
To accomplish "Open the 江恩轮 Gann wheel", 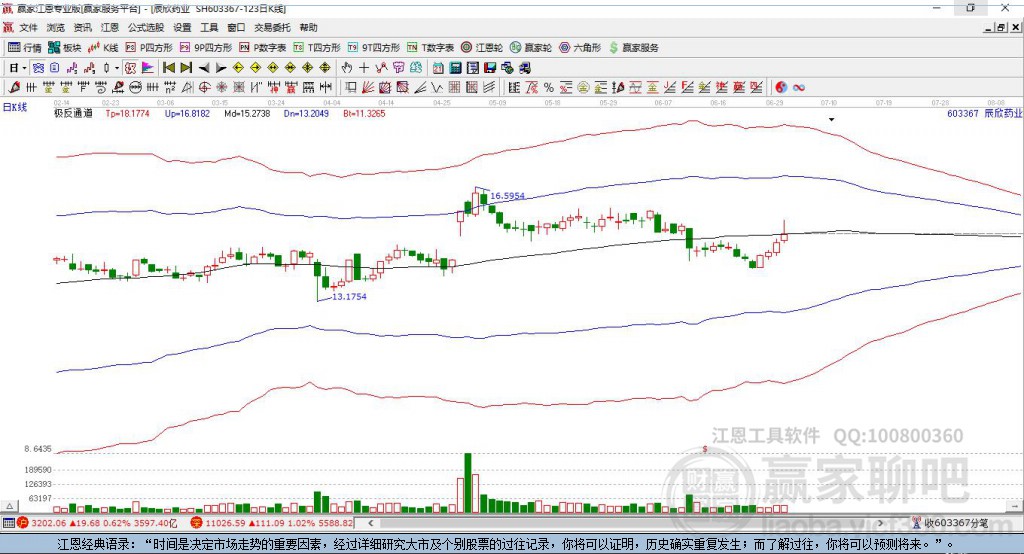I will coord(482,48).
